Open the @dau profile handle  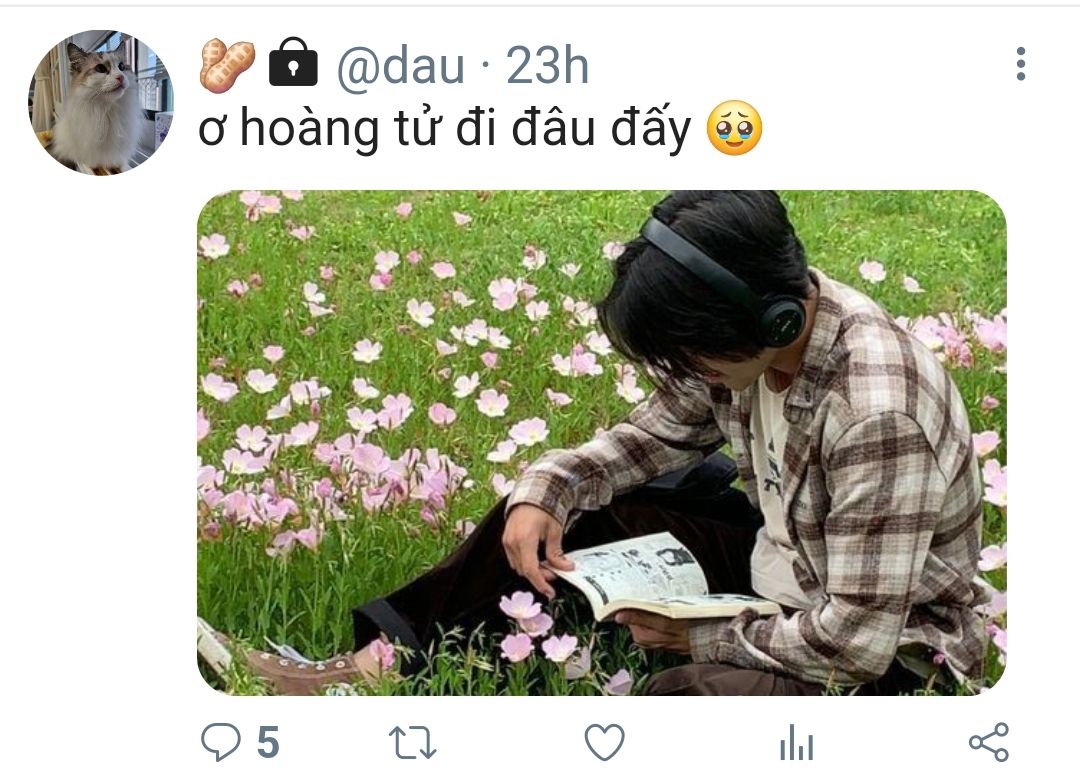[x=400, y=67]
